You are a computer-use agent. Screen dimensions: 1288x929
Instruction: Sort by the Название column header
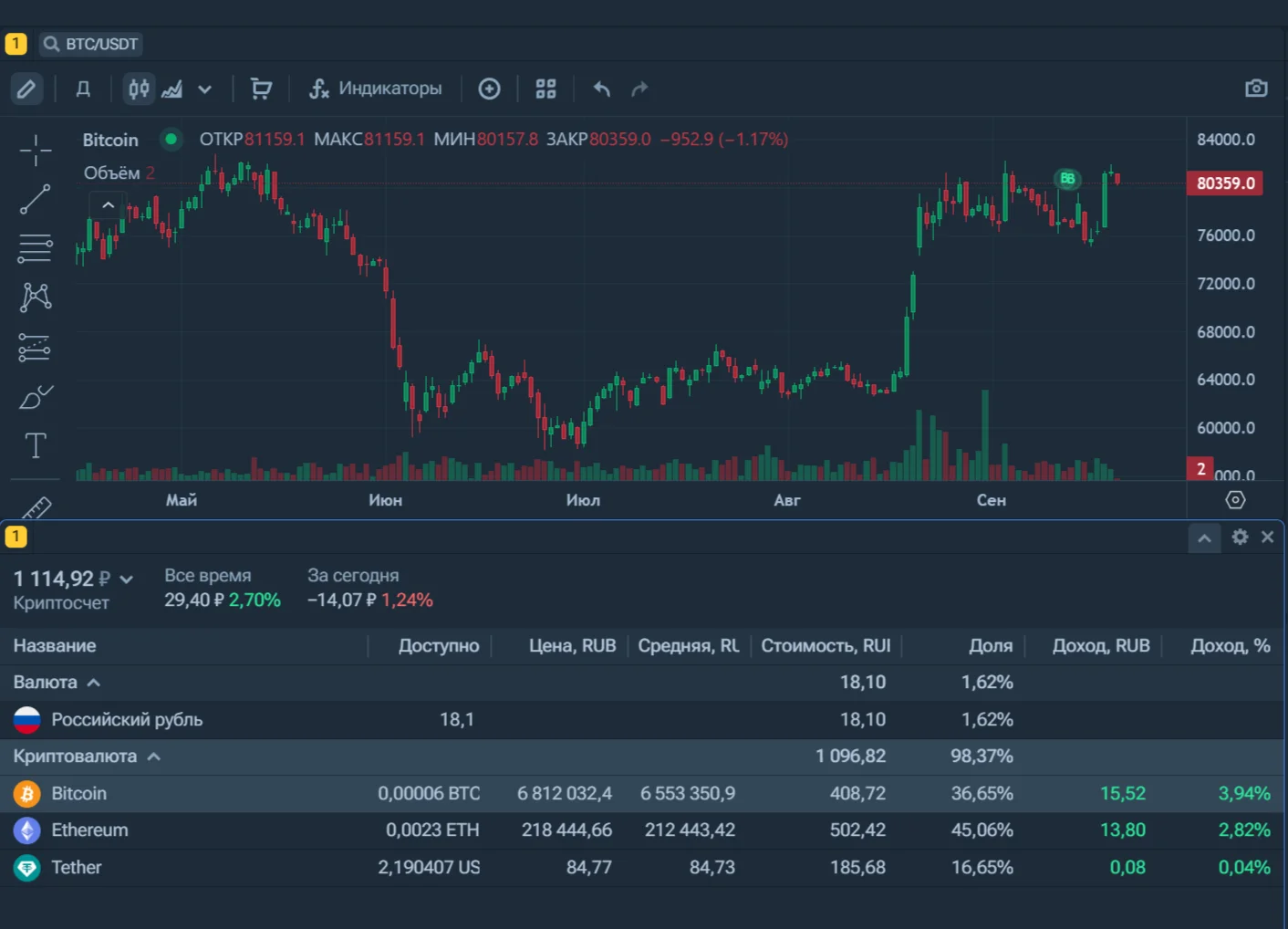[55, 646]
